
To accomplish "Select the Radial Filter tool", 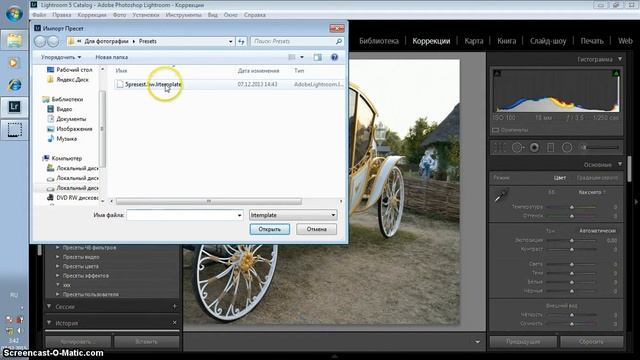I will [567, 147].
